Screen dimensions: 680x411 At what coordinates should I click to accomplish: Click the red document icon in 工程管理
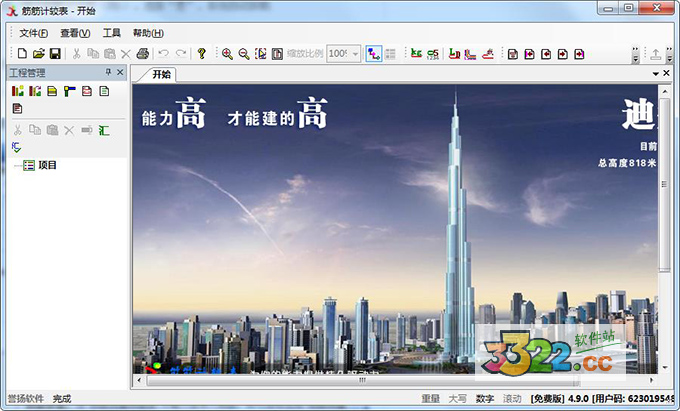coord(87,91)
